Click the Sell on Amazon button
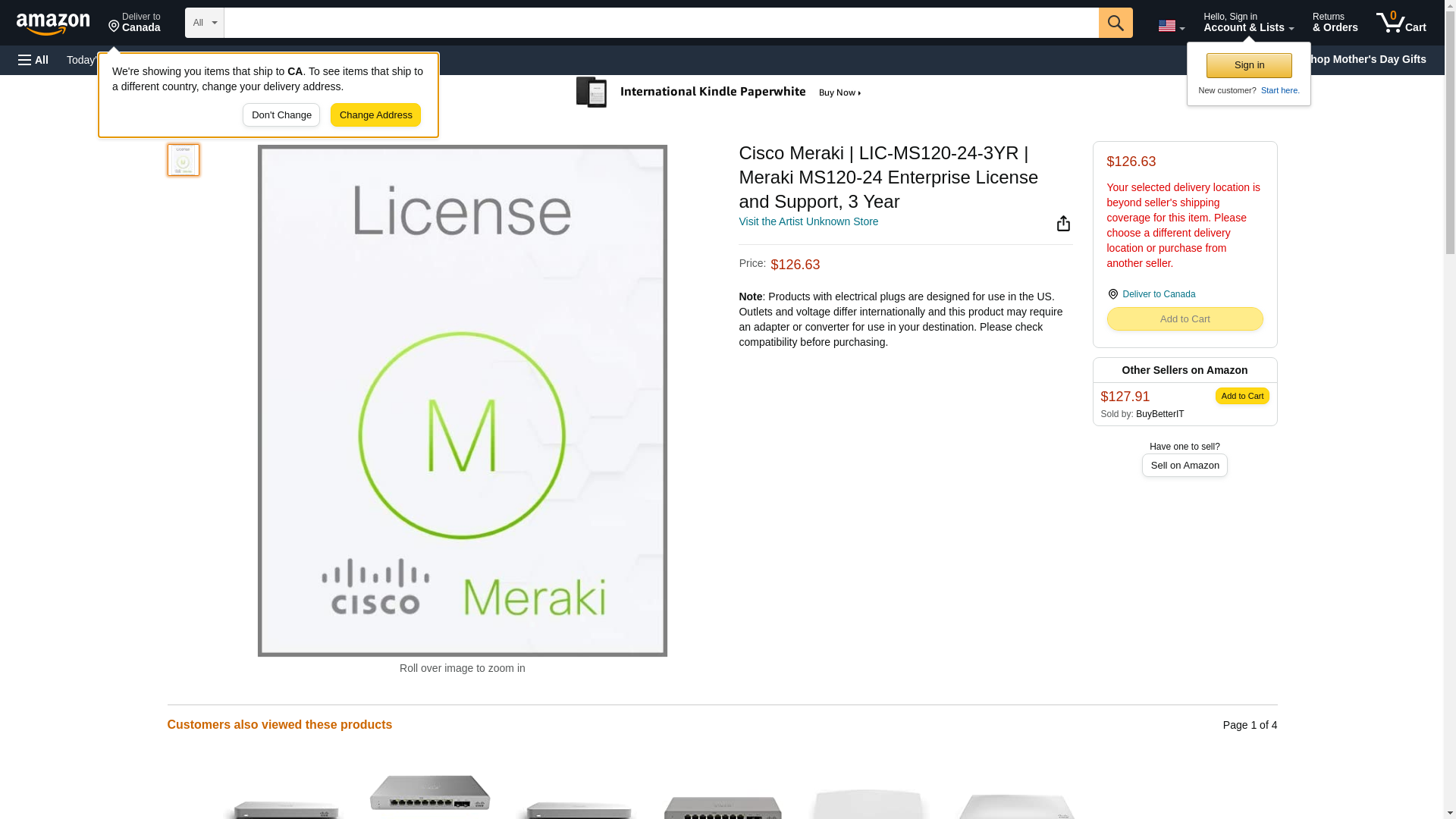This screenshot has width=1456, height=819. click(x=1184, y=466)
